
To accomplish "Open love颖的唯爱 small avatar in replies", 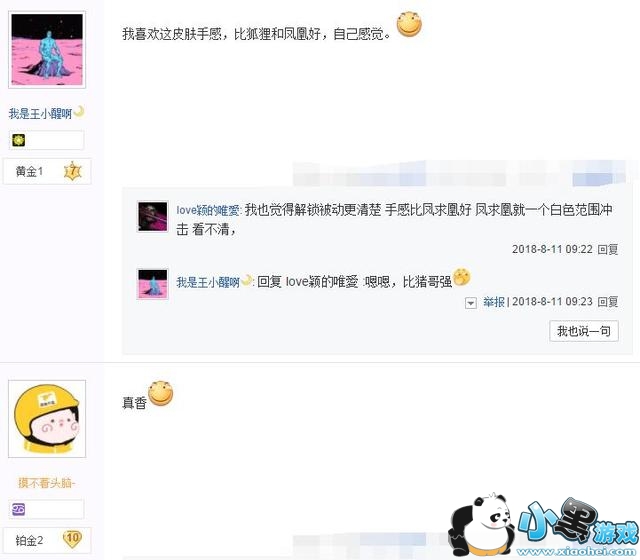I will (153, 216).
